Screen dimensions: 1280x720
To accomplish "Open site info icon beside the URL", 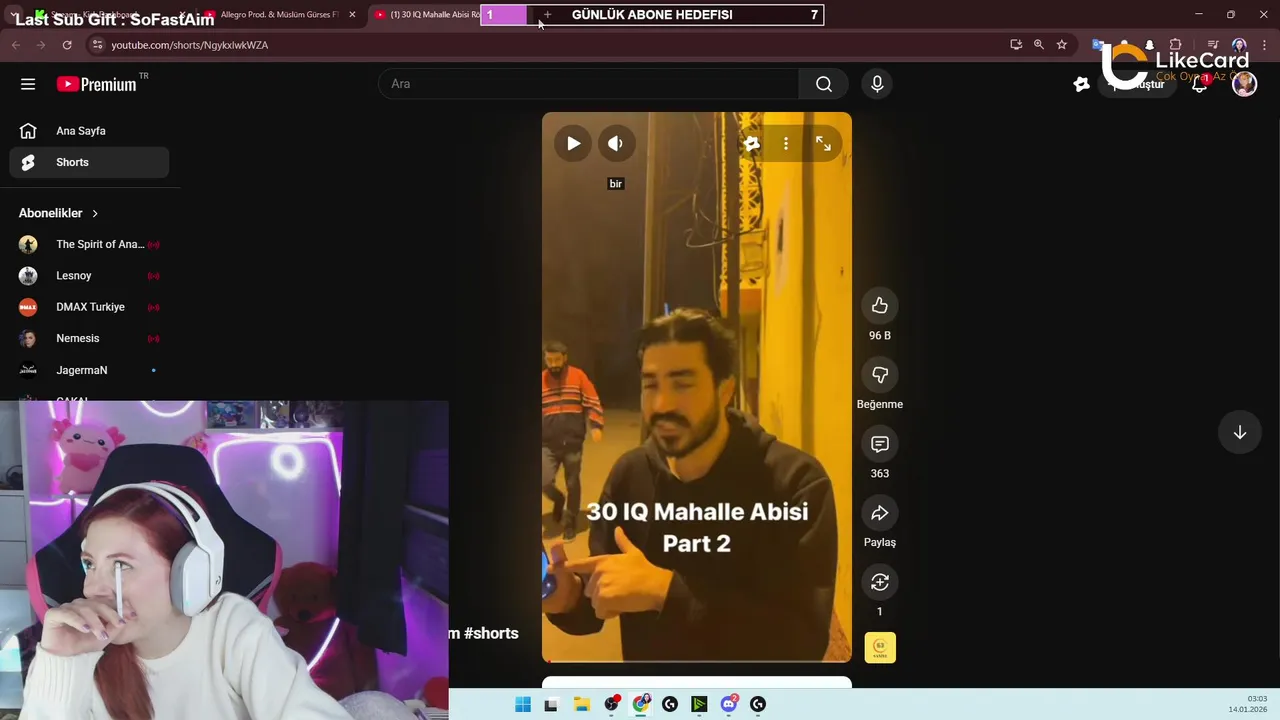I will pyautogui.click(x=97, y=45).
